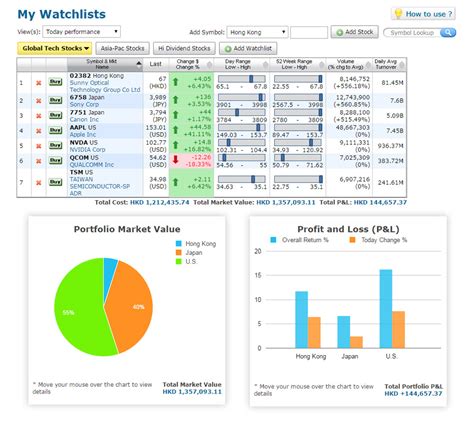Click green up arrow in Sunny Optical row
Viewport: 474px width, 421px height.
tap(175, 82)
